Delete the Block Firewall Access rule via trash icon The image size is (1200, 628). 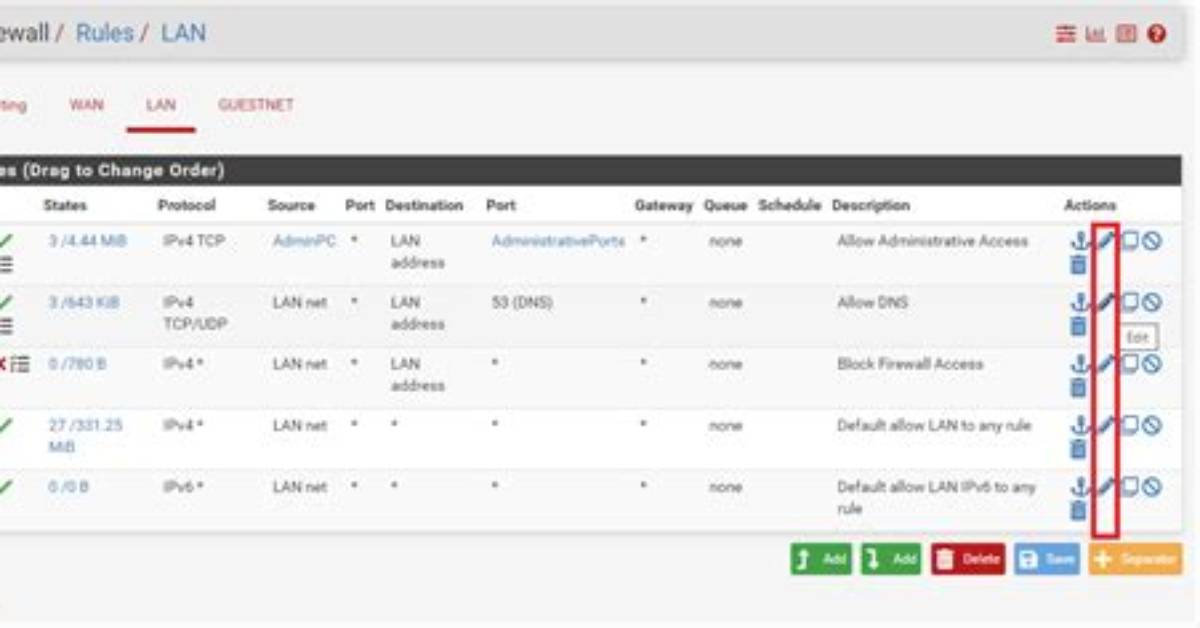pyautogui.click(x=1078, y=388)
